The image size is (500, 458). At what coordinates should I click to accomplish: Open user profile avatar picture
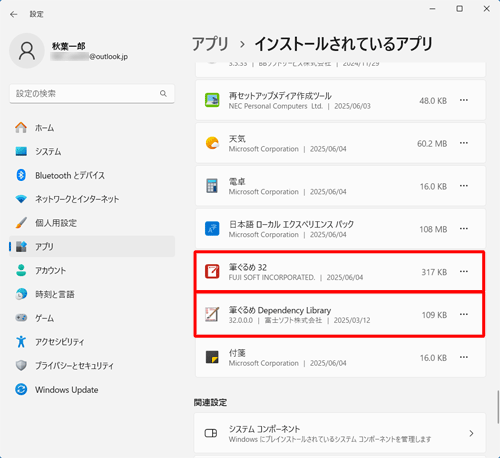click(27, 51)
